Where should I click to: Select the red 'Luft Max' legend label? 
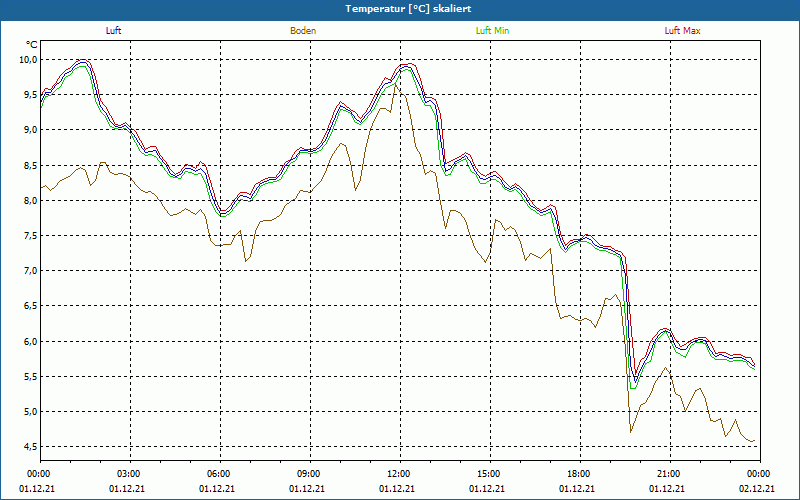[x=682, y=31]
